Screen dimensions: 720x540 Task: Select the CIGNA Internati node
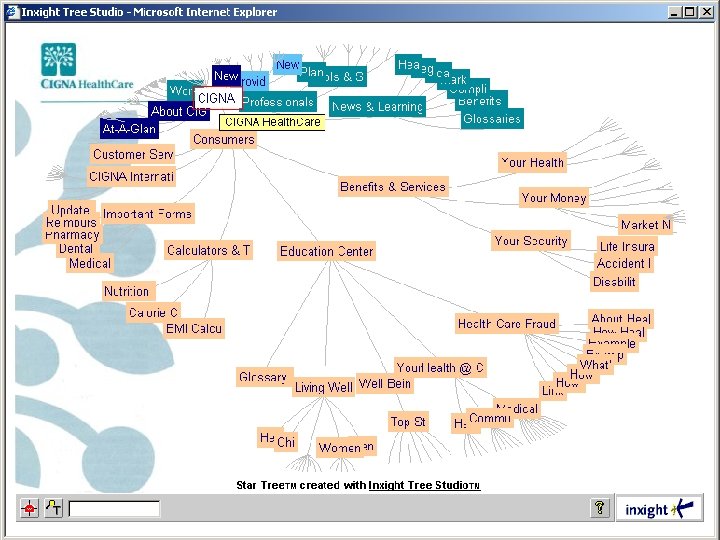(131, 177)
